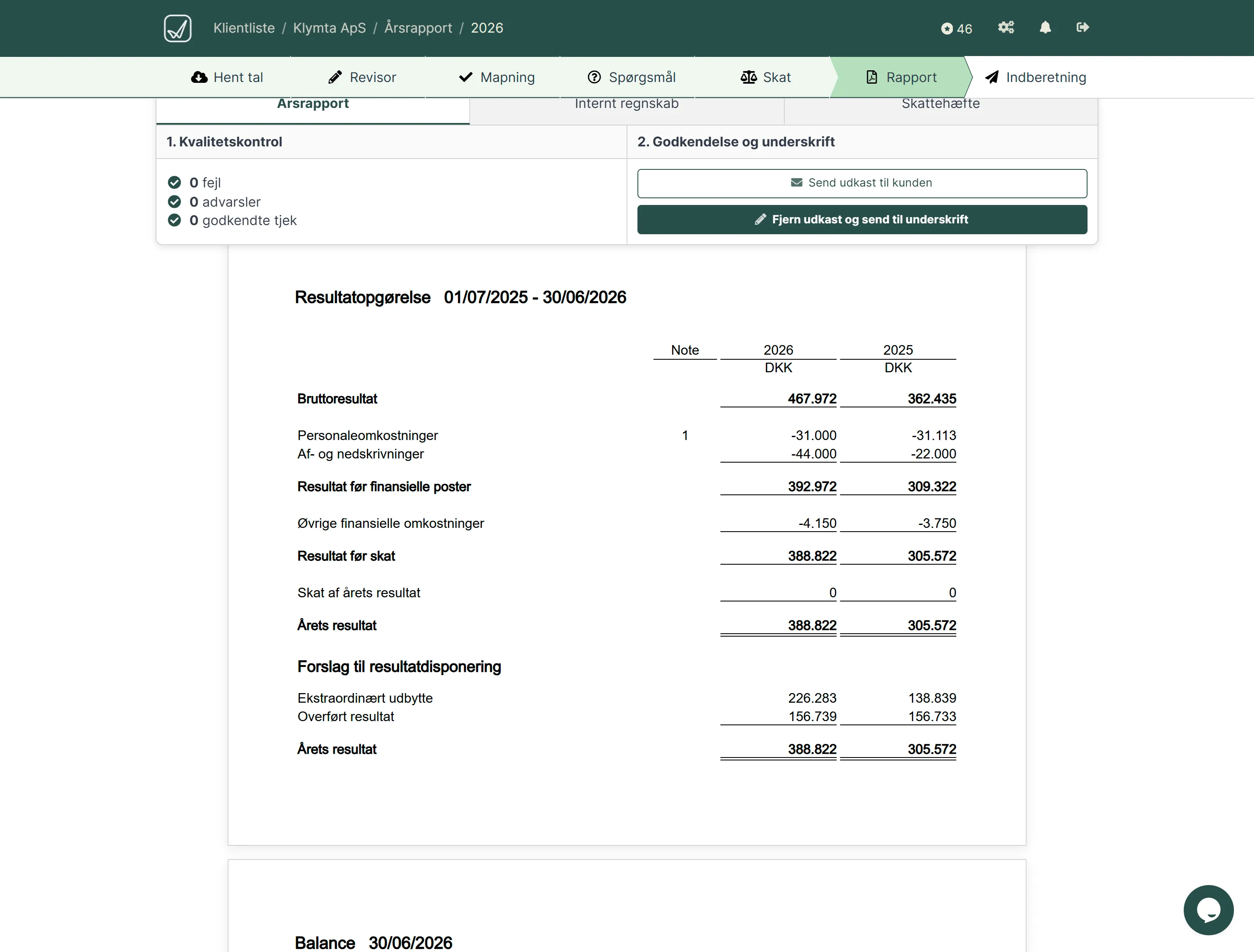Click Send udkast til kunden button
This screenshot has width=1254, height=952.
click(862, 183)
